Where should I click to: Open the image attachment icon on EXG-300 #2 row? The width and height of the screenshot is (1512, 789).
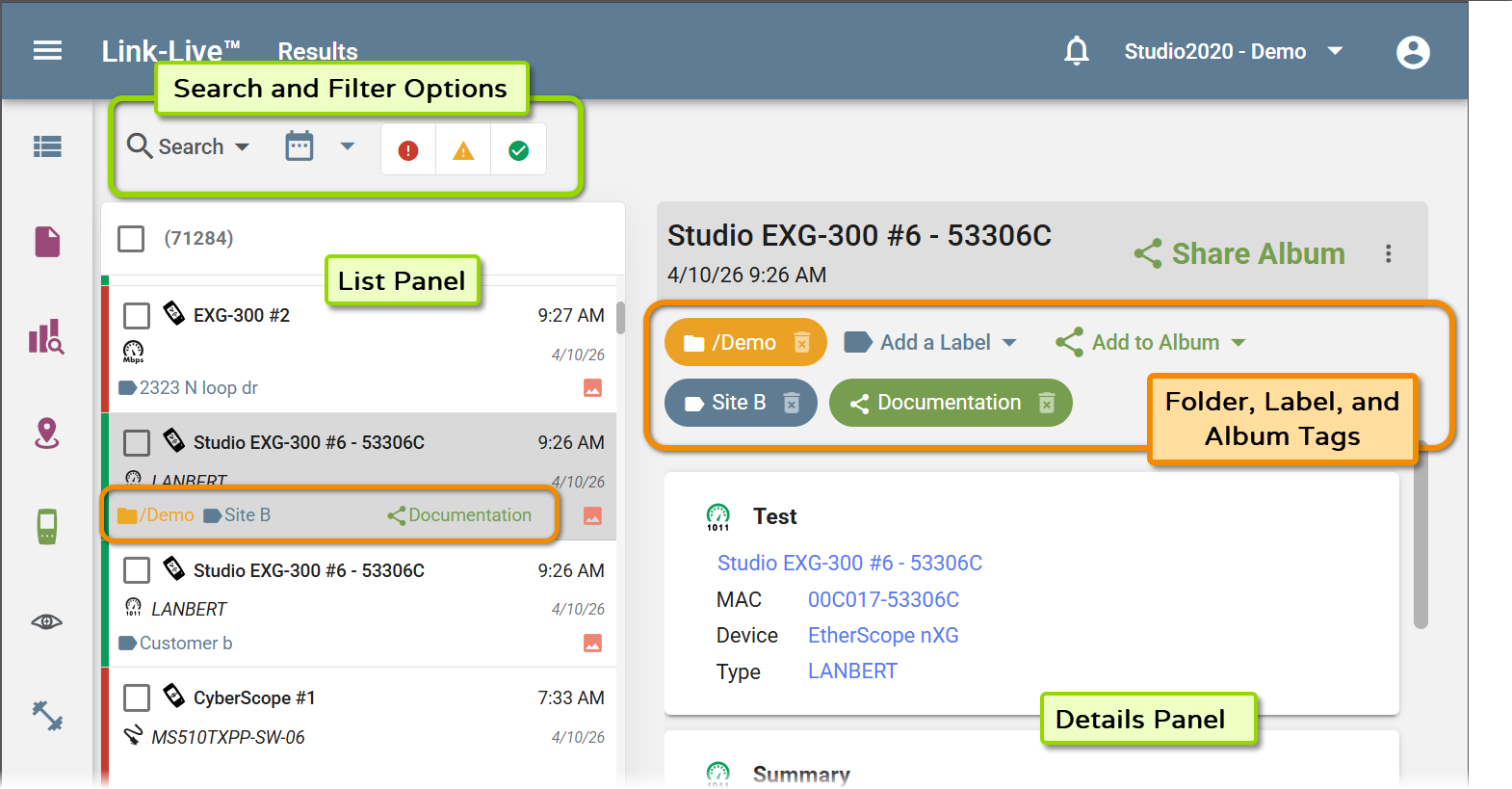point(592,387)
